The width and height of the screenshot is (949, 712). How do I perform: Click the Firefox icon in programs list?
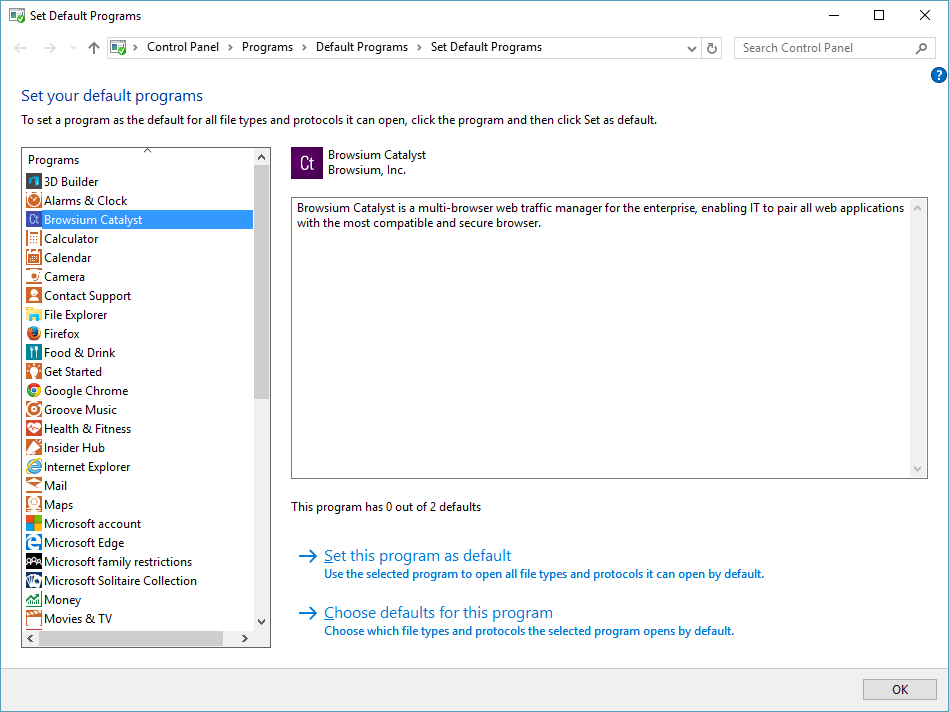(x=34, y=334)
